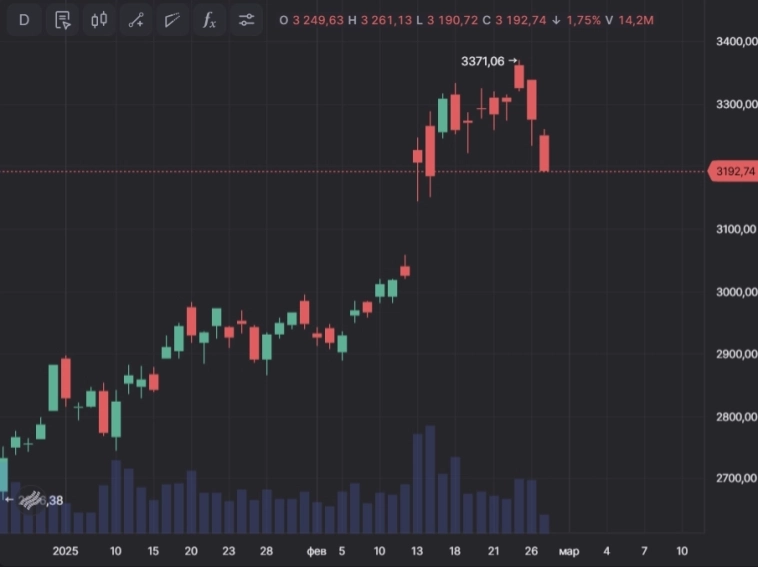Open the D timeframe selector

click(x=24, y=20)
